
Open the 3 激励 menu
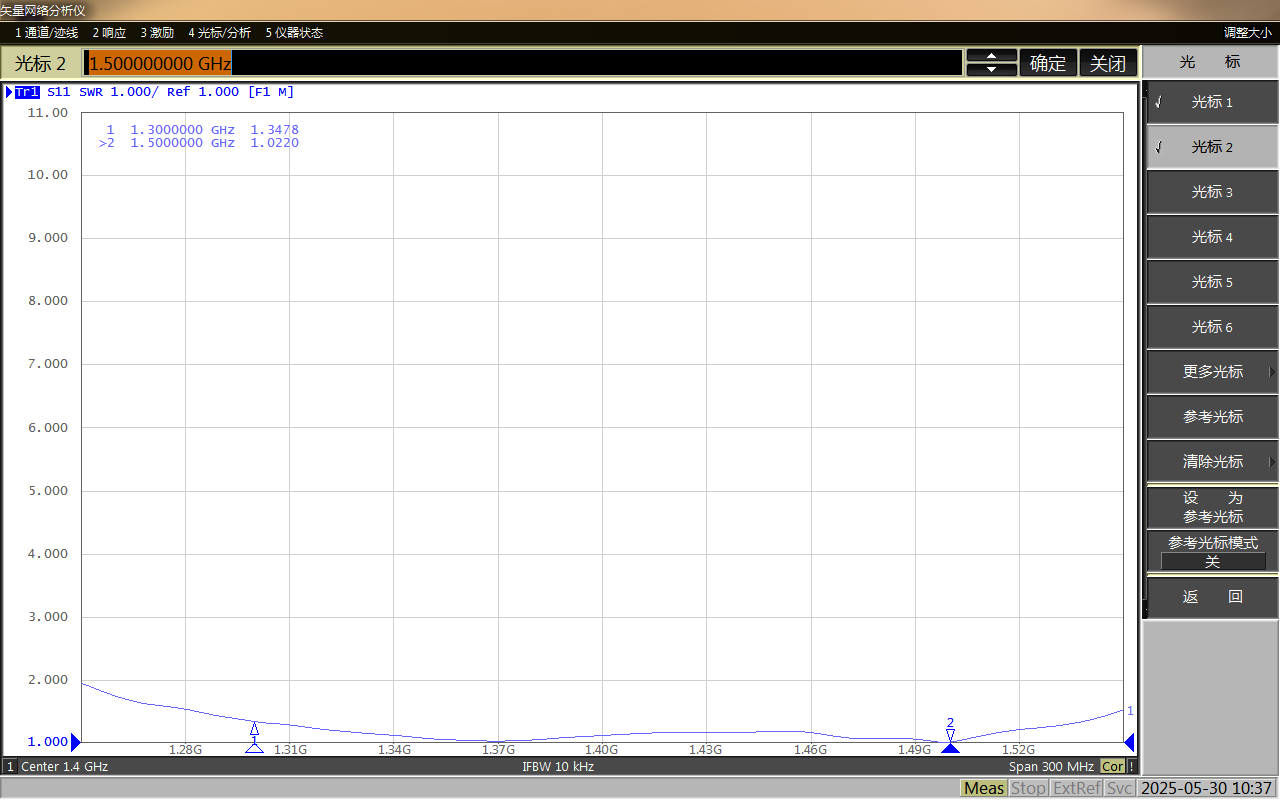click(x=157, y=33)
